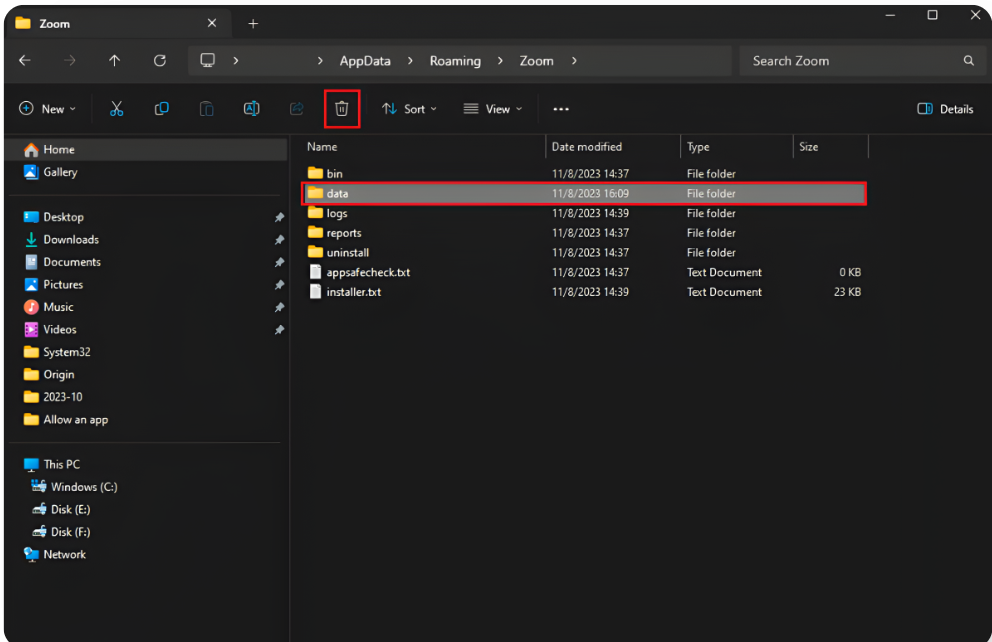Expand the Sort dropdown
The image size is (992, 642).
[x=409, y=109]
